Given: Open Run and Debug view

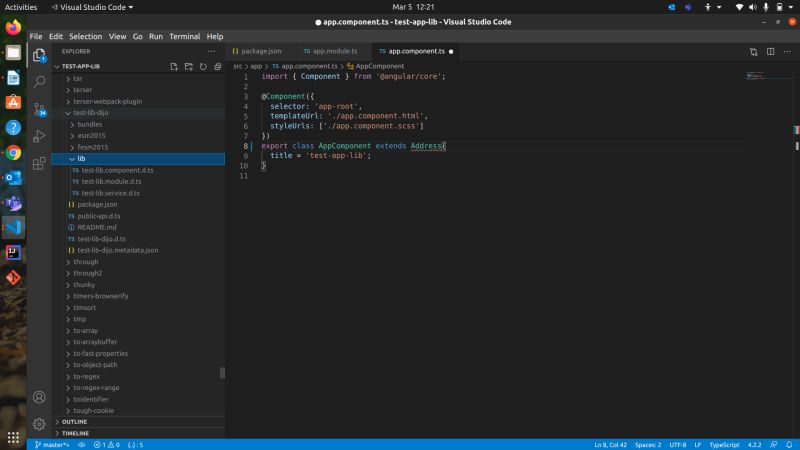Looking at the screenshot, I should [39, 136].
